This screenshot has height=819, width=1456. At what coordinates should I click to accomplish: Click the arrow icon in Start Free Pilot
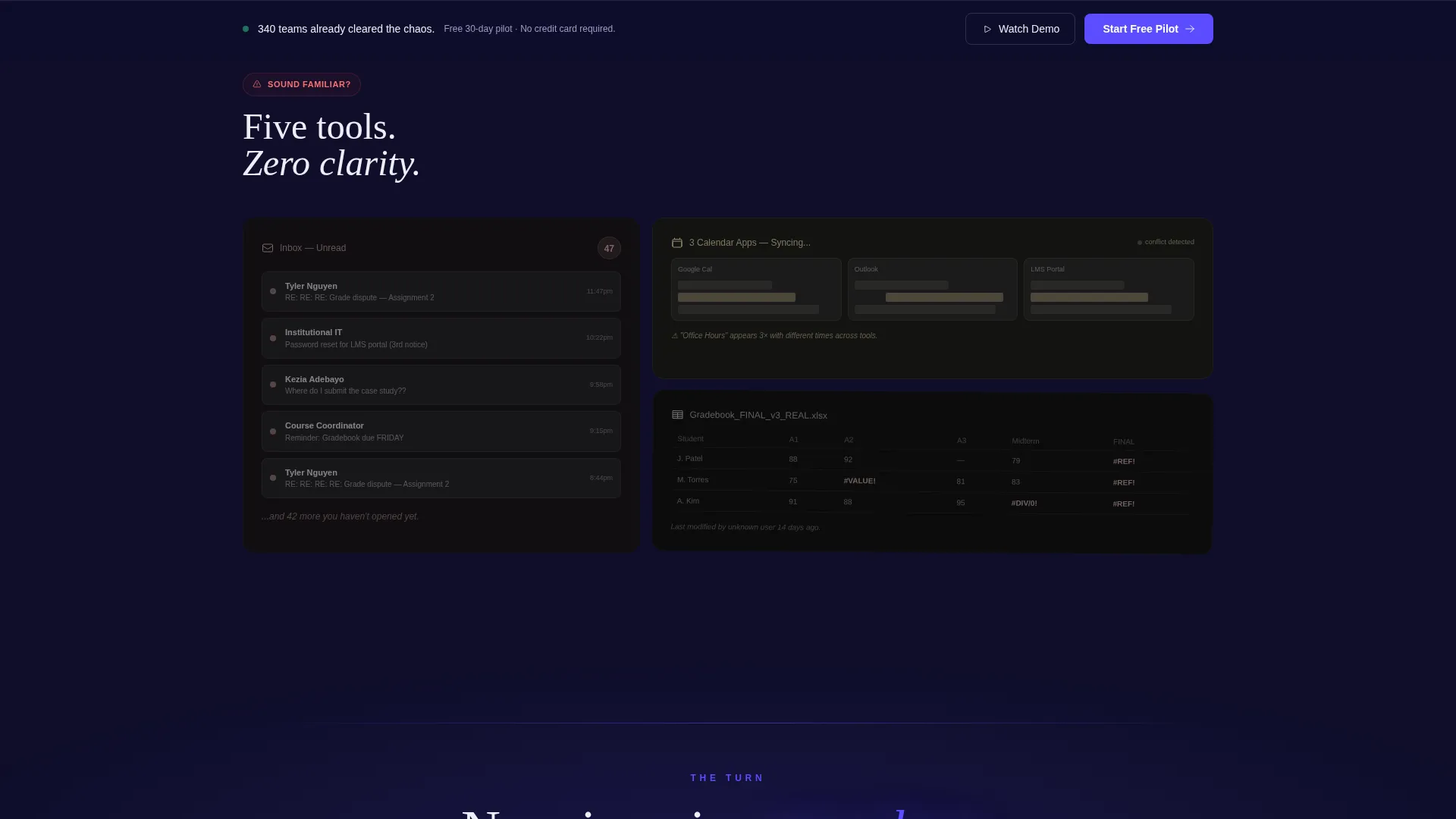point(1190,29)
